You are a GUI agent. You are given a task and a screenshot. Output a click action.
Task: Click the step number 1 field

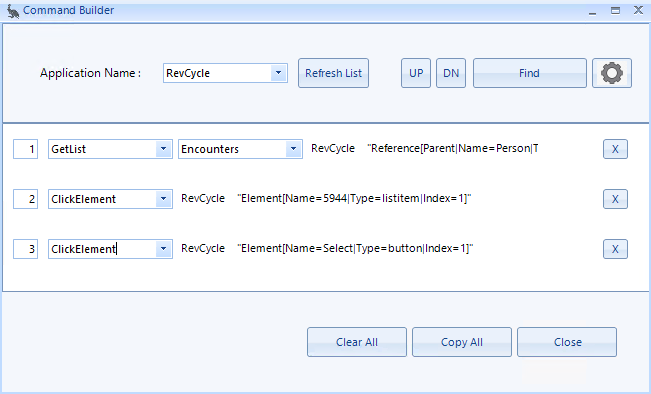[x=25, y=149]
